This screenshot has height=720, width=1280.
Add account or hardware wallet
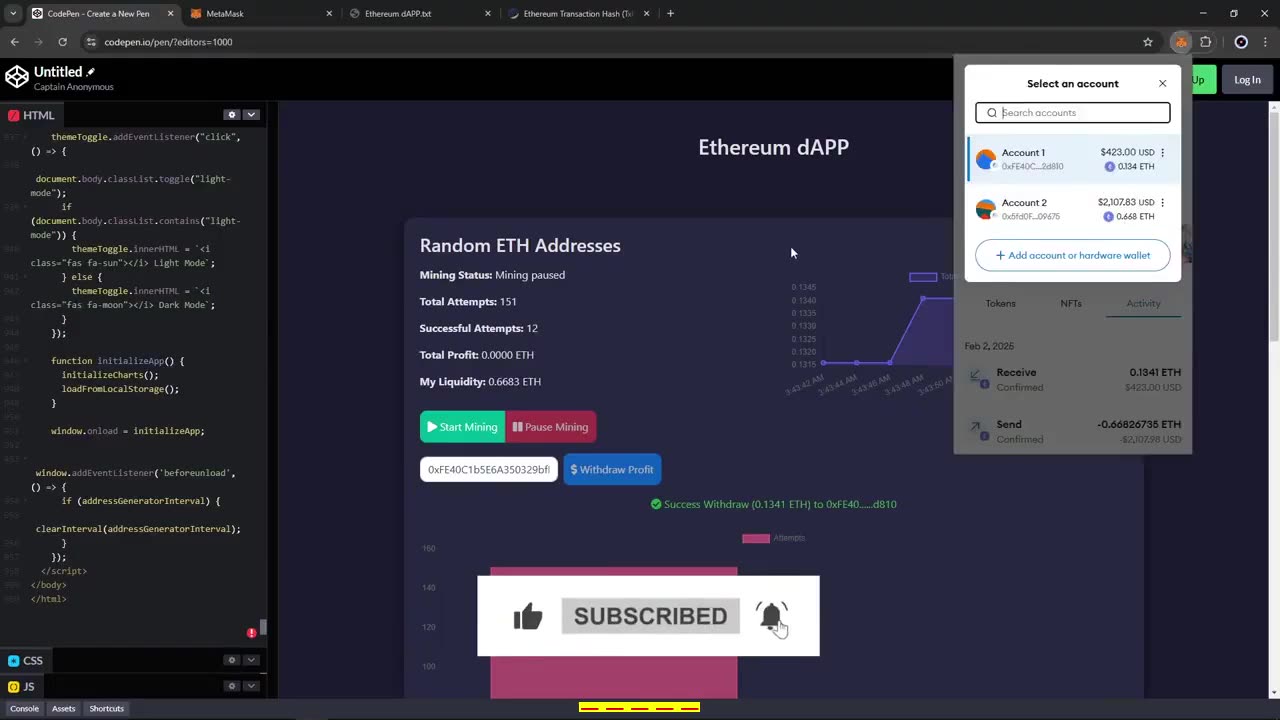(x=1072, y=255)
